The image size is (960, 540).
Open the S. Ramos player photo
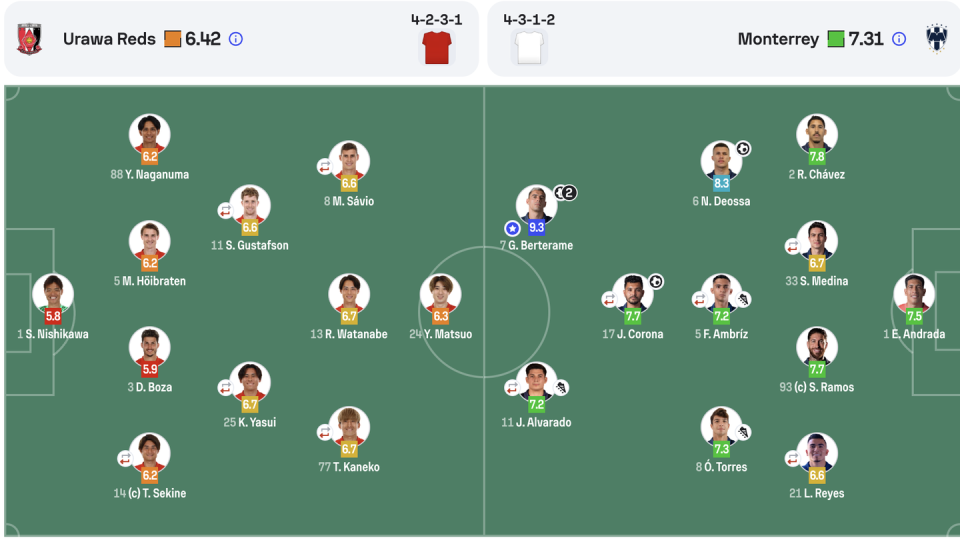tap(817, 347)
